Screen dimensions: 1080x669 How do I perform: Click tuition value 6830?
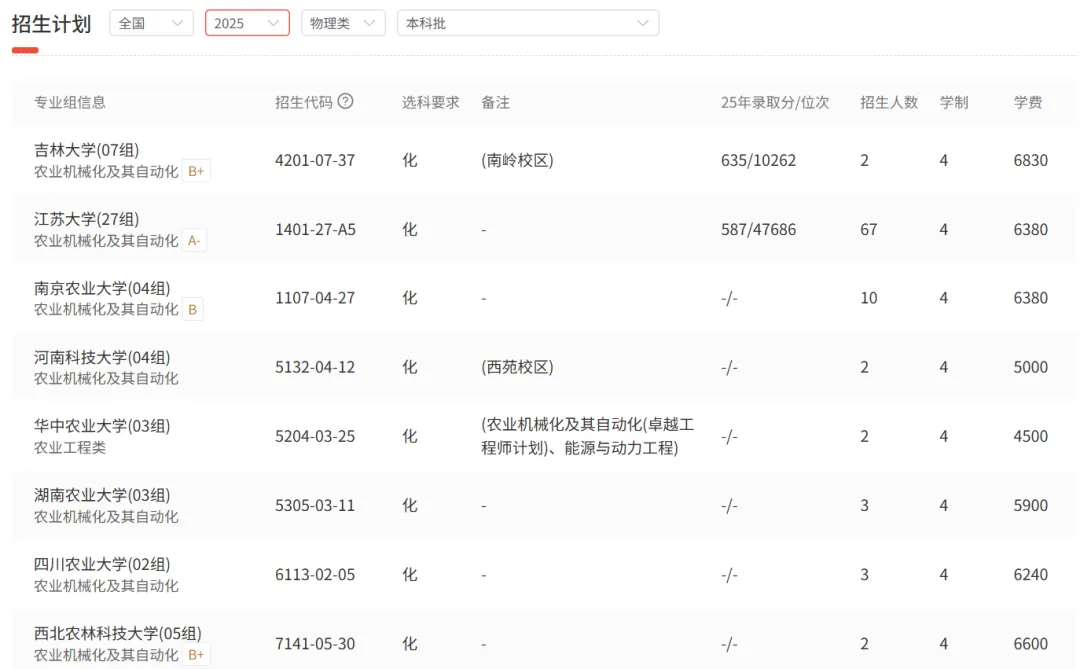1030,160
